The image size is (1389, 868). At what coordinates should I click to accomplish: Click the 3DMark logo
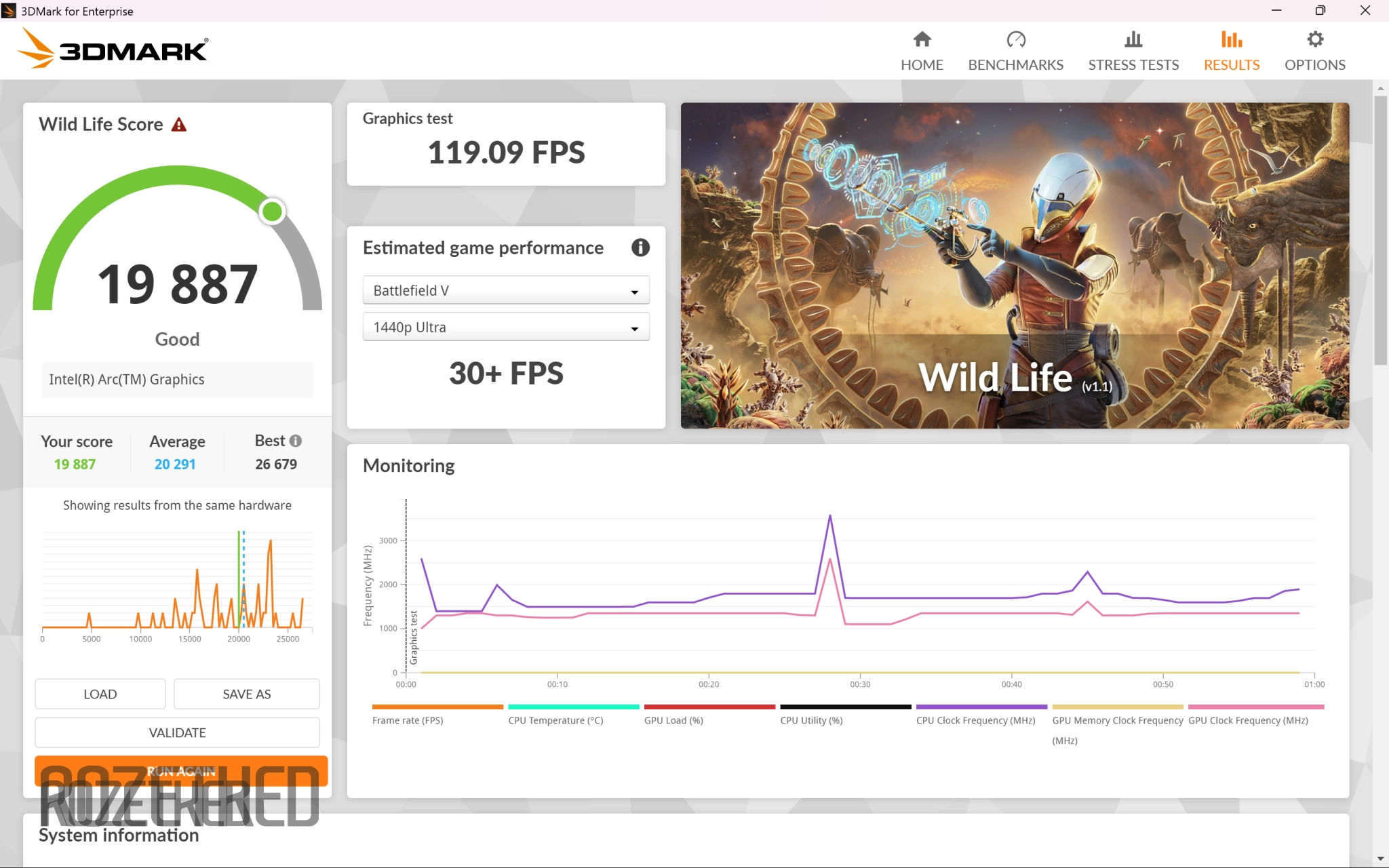[x=113, y=49]
